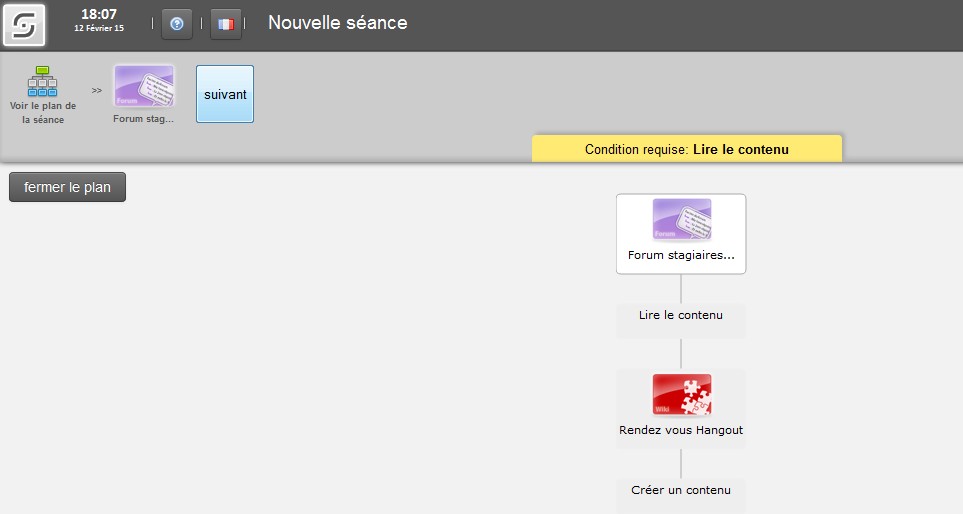Screen dimensions: 963x514
Task: Open the red Wiki puzzle icon
Action: [682, 395]
